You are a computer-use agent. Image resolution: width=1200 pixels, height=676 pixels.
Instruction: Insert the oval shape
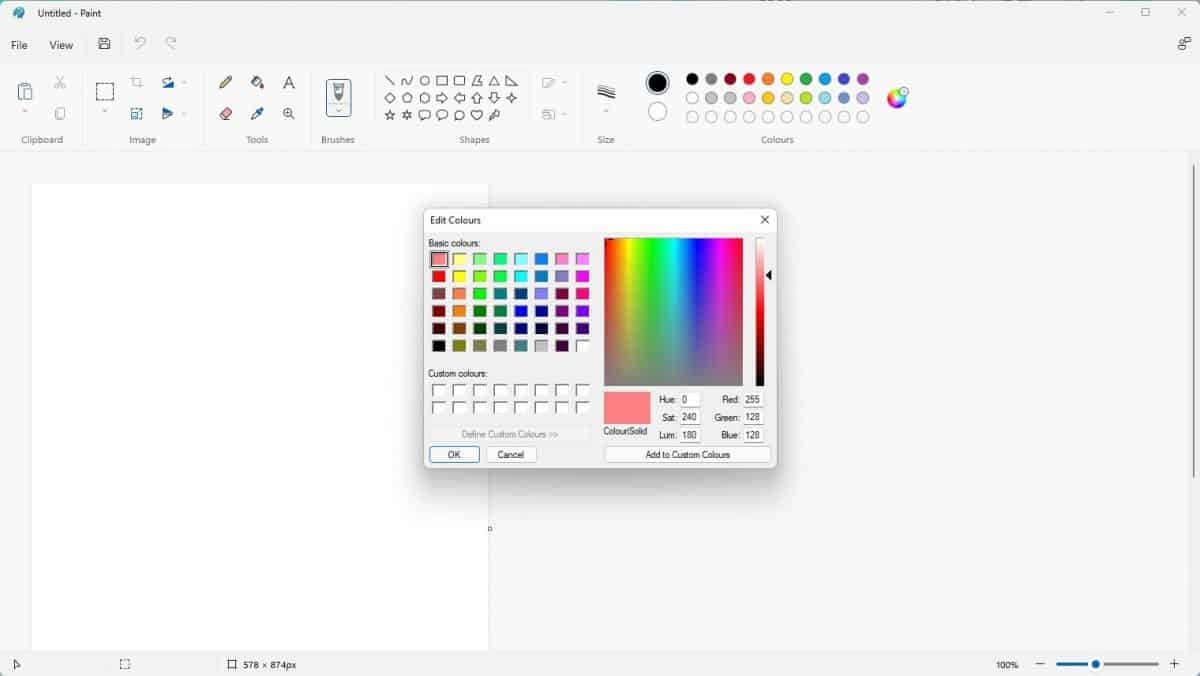[x=424, y=78]
